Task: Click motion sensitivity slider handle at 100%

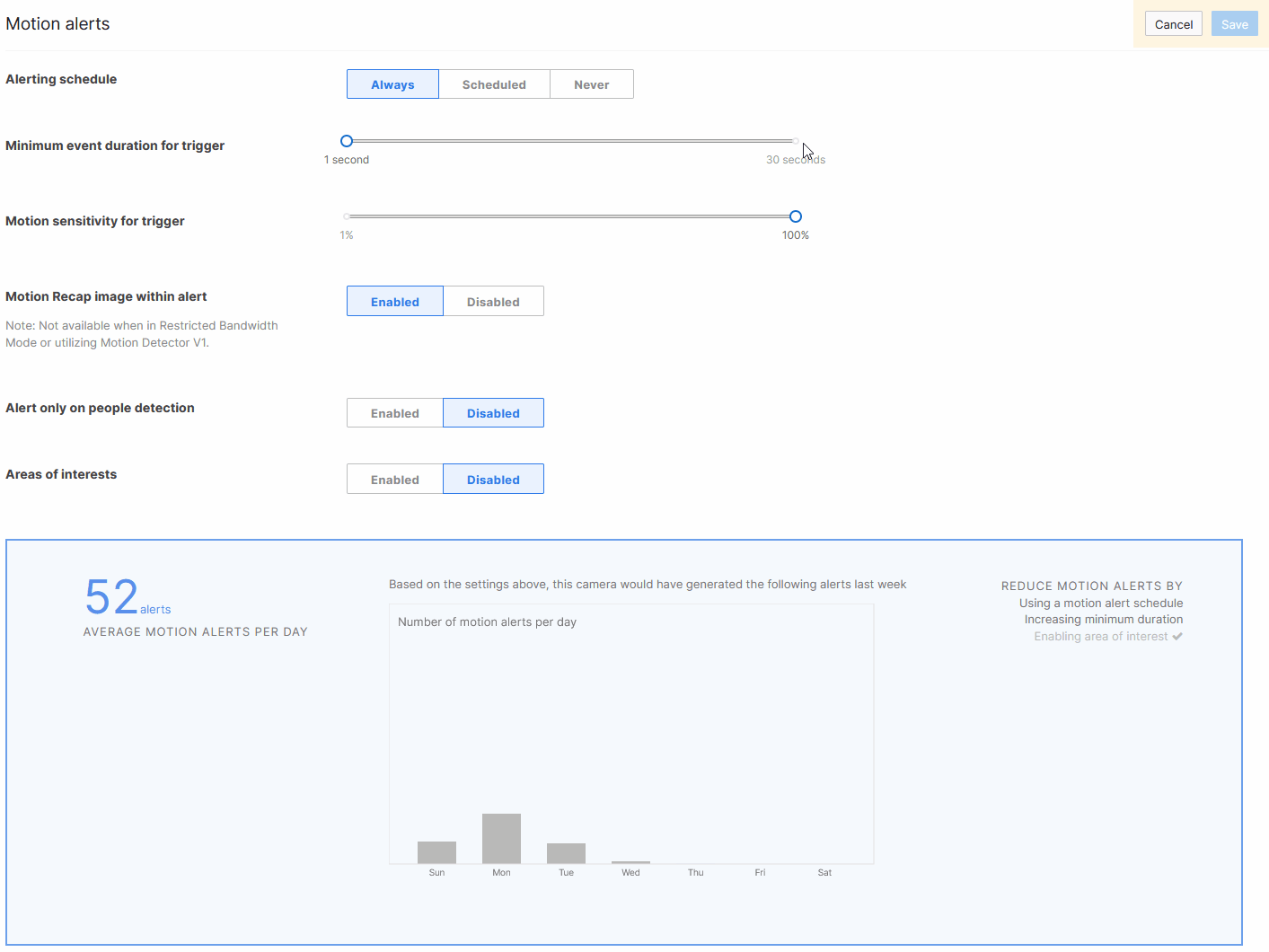Action: pyautogui.click(x=796, y=216)
